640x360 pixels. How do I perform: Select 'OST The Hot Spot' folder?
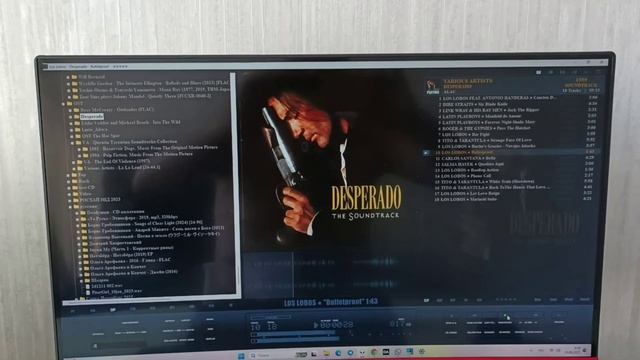click(101, 136)
